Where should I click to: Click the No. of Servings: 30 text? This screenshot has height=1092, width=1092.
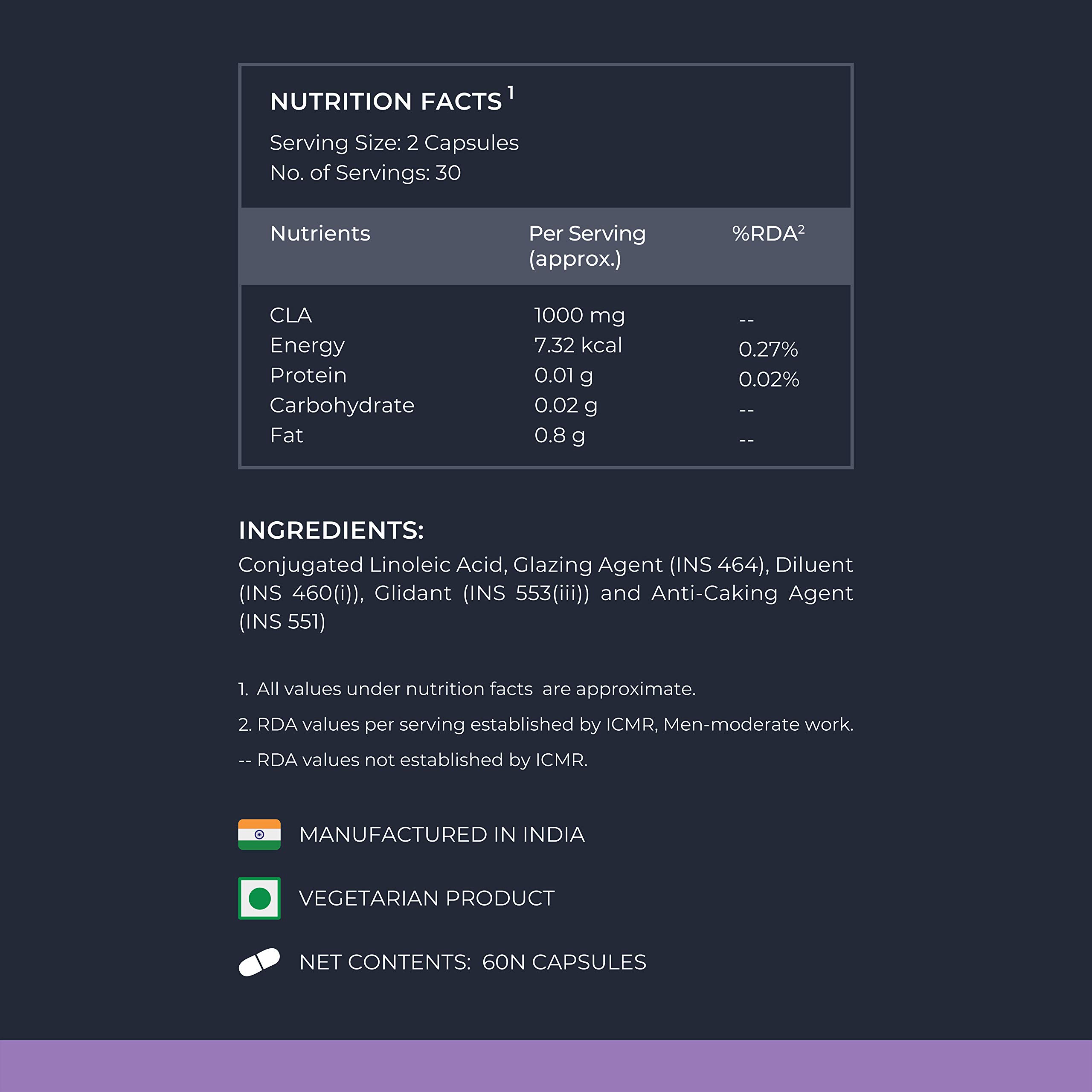pyautogui.click(x=365, y=173)
